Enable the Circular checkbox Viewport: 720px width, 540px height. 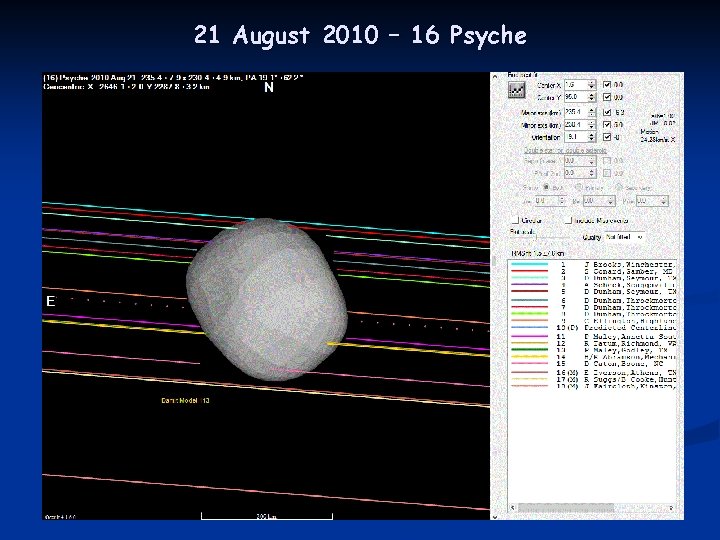[x=514, y=220]
